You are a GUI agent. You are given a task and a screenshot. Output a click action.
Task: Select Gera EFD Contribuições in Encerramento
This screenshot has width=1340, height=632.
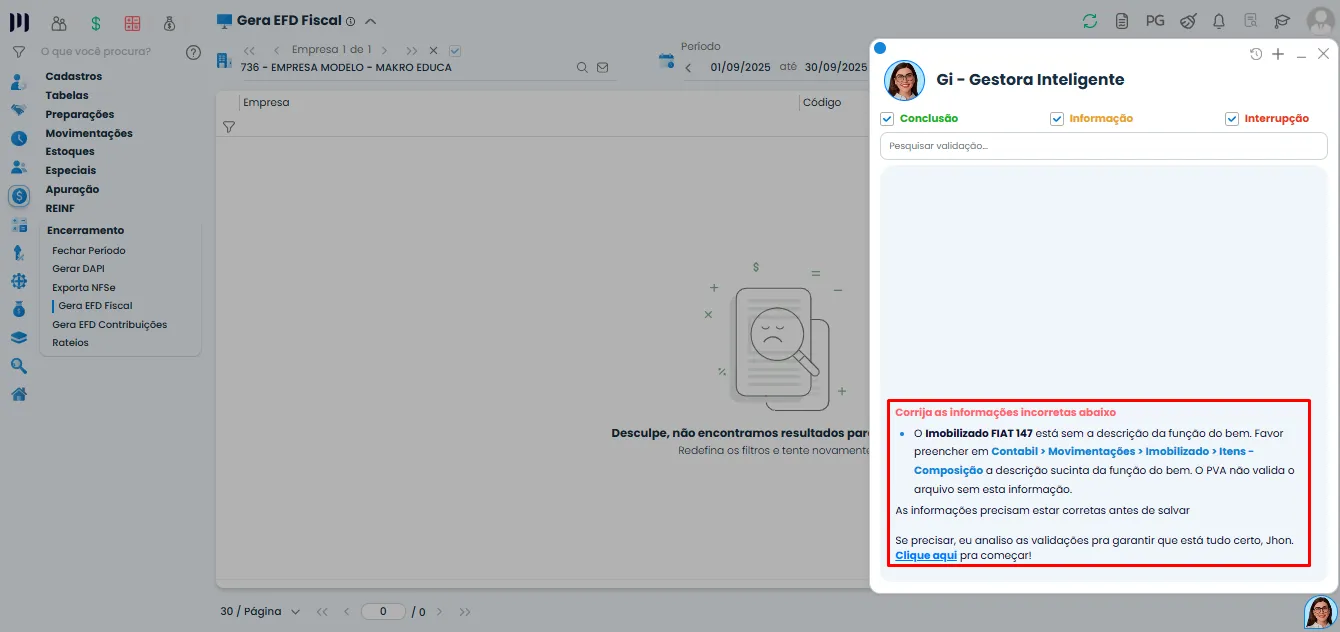(x=110, y=323)
